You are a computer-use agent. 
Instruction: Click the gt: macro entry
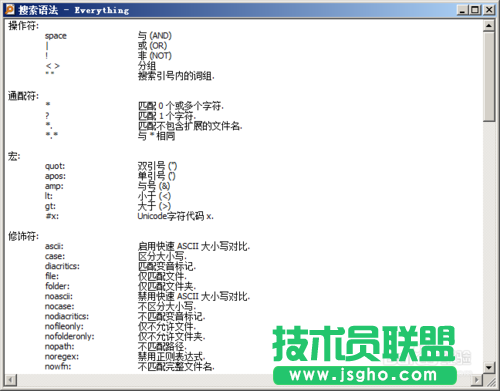[50, 206]
